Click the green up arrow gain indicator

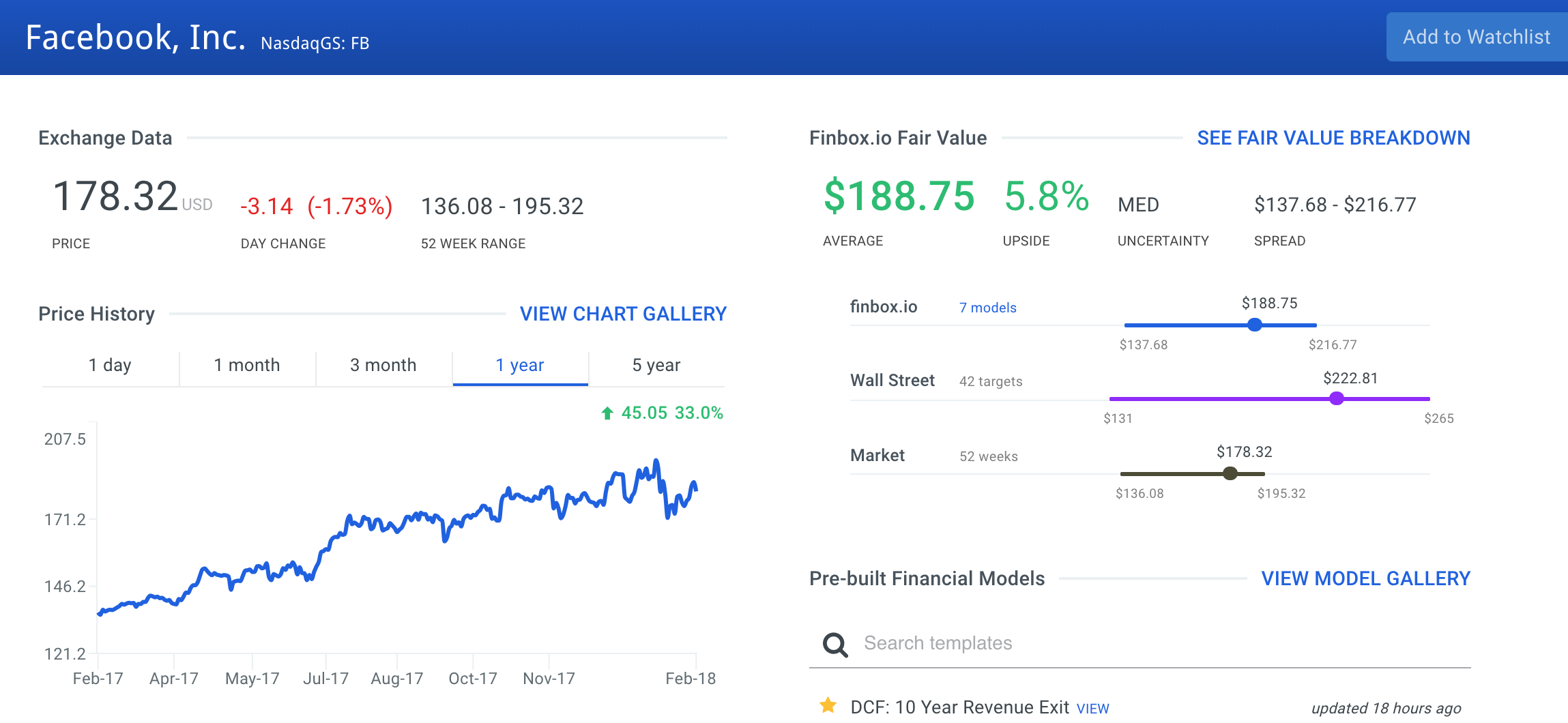607,413
